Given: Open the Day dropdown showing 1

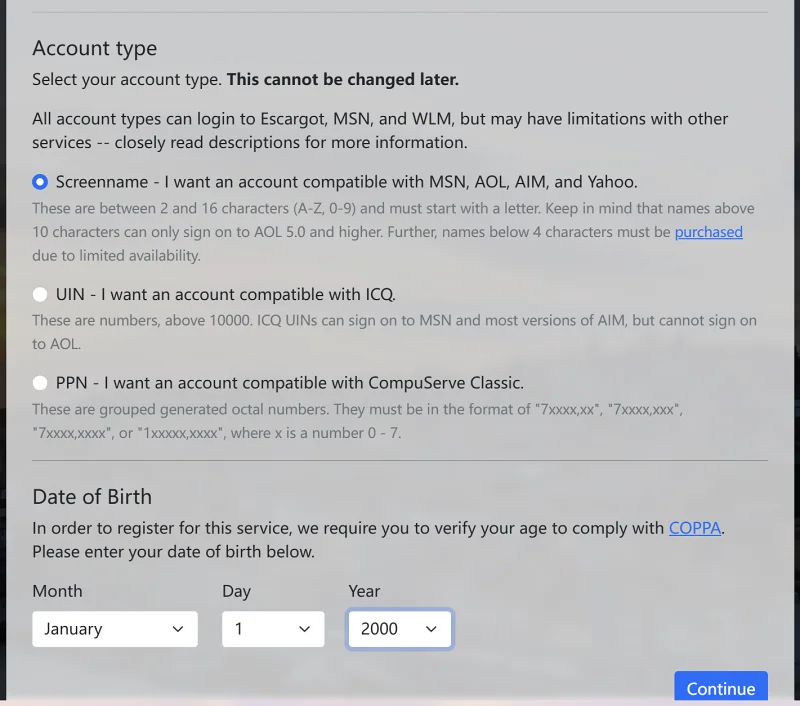Looking at the screenshot, I should click(273, 629).
